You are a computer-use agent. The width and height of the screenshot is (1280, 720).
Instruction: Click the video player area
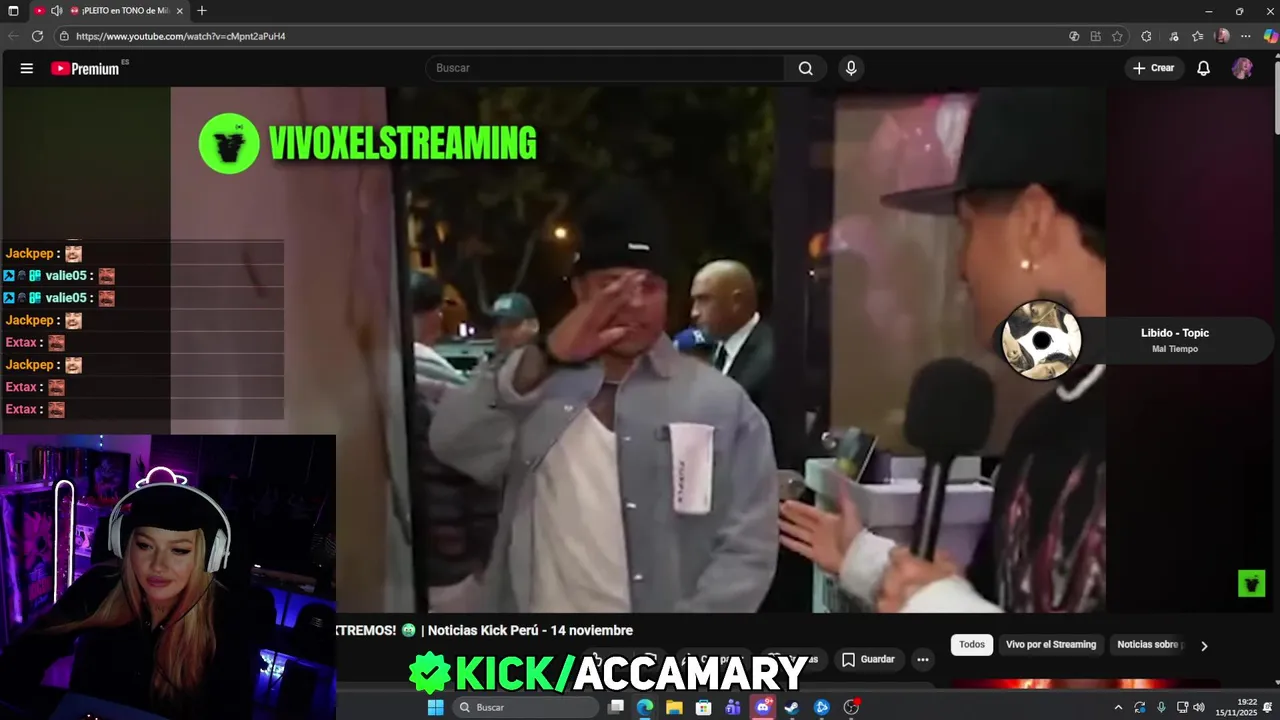tap(640, 350)
